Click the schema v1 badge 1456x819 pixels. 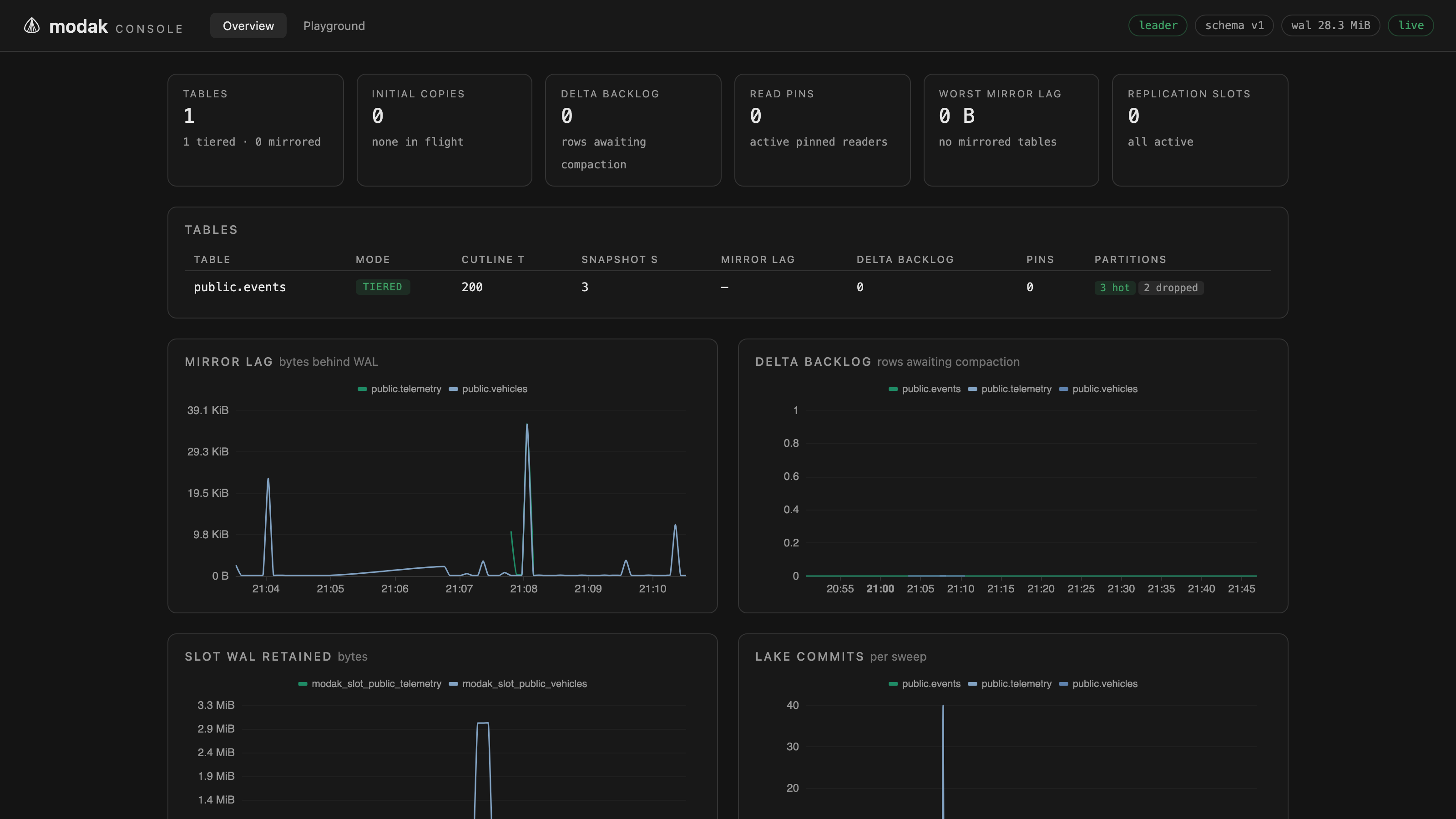point(1234,25)
